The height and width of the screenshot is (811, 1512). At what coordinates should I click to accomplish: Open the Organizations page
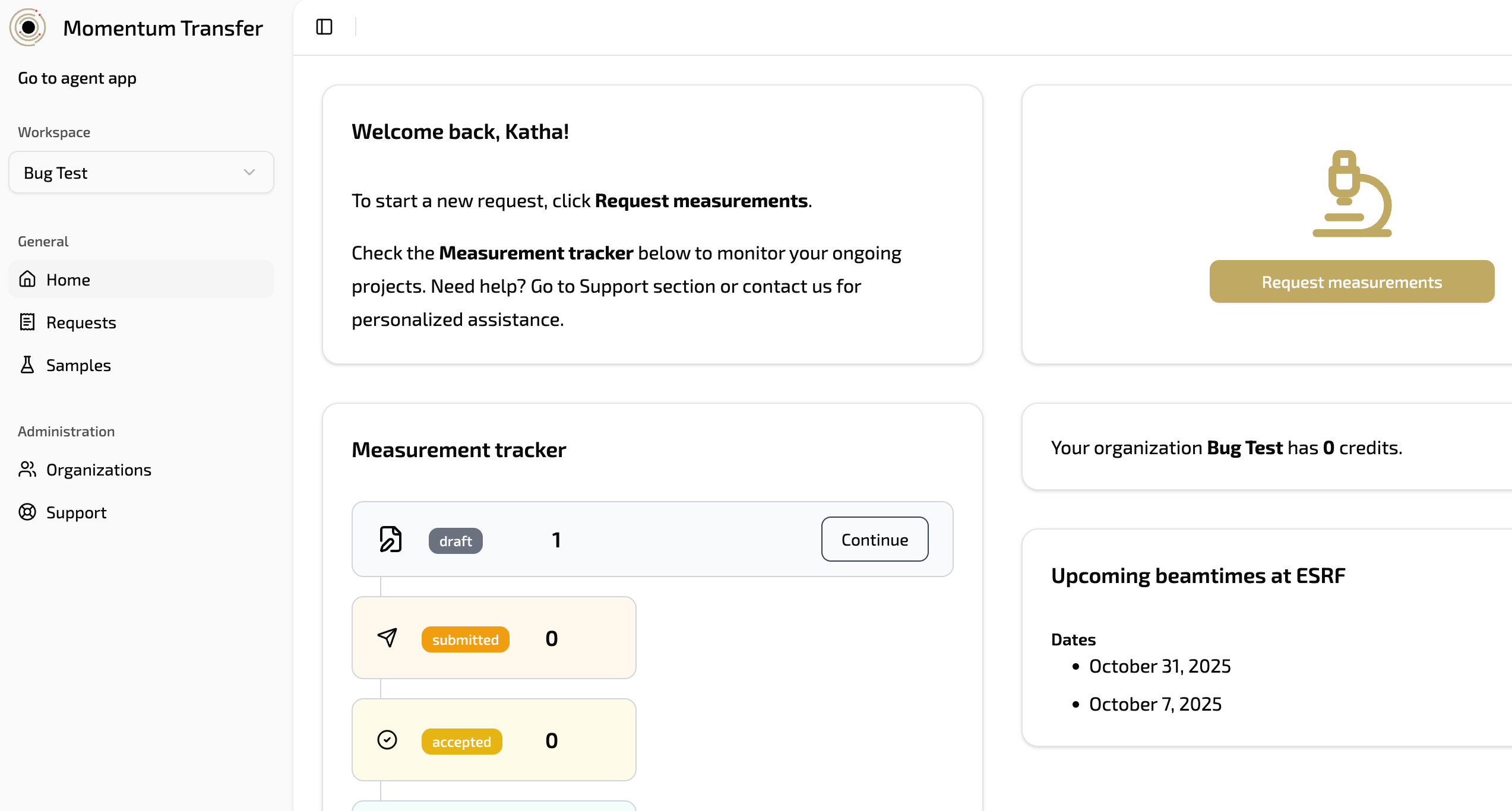pyautogui.click(x=99, y=470)
